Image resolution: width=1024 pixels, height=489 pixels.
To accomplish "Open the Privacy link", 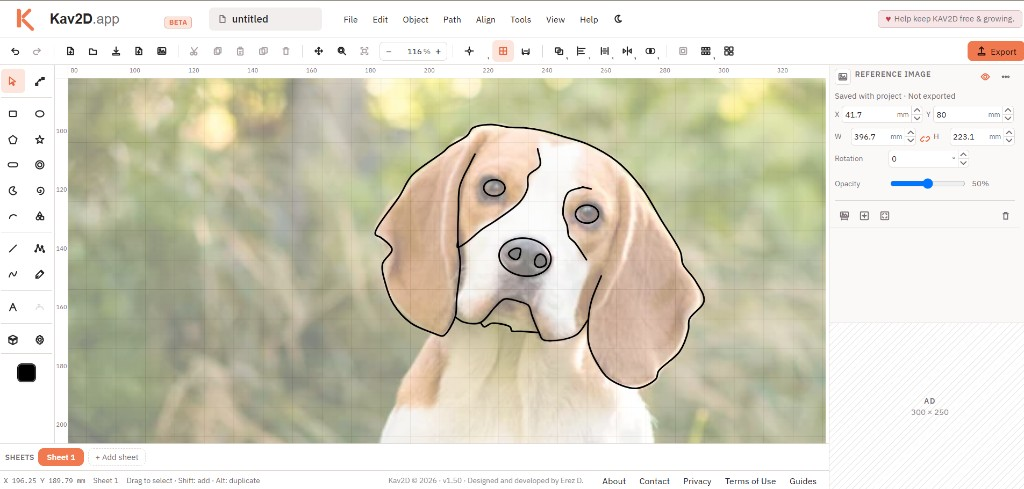I will (697, 481).
